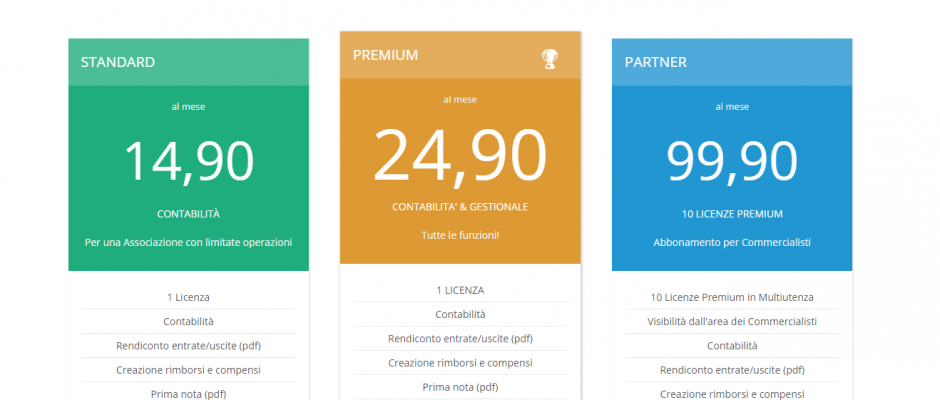Click the "1 LICENZA" row in Premium

[x=460, y=290]
